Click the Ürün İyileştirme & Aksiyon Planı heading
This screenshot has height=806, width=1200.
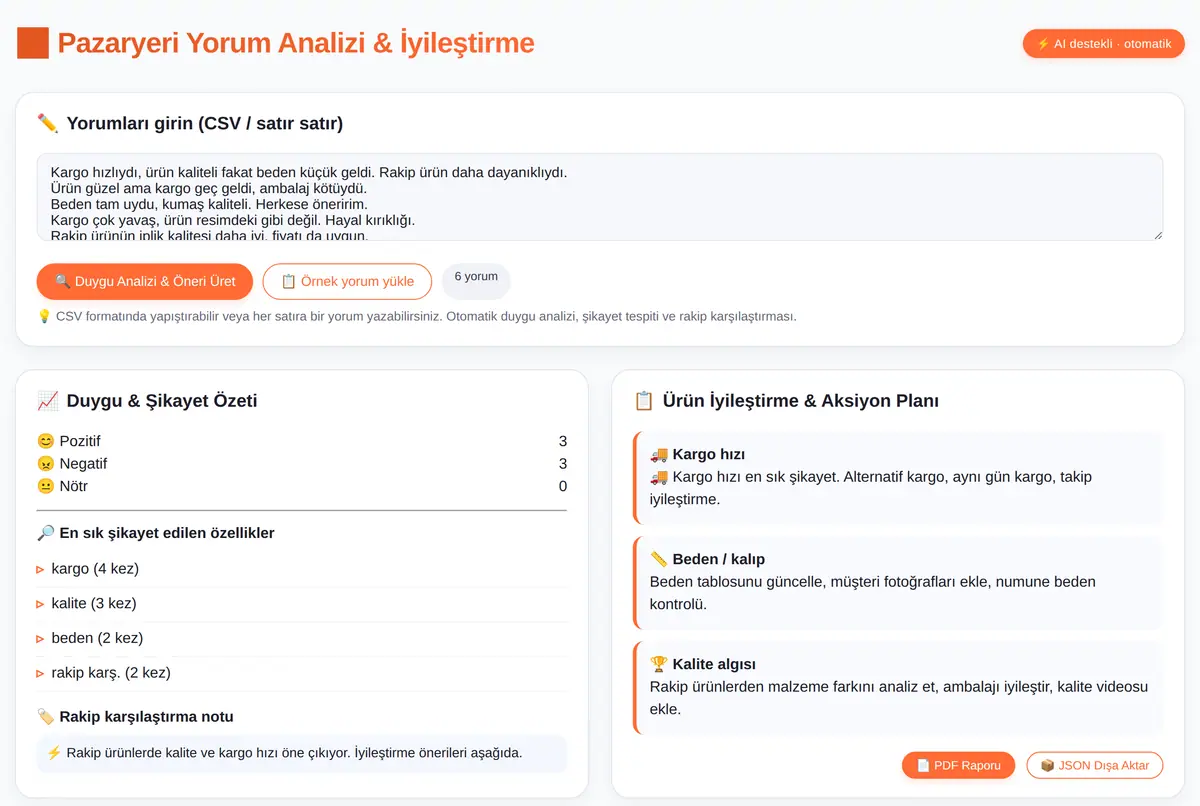pyautogui.click(x=801, y=401)
